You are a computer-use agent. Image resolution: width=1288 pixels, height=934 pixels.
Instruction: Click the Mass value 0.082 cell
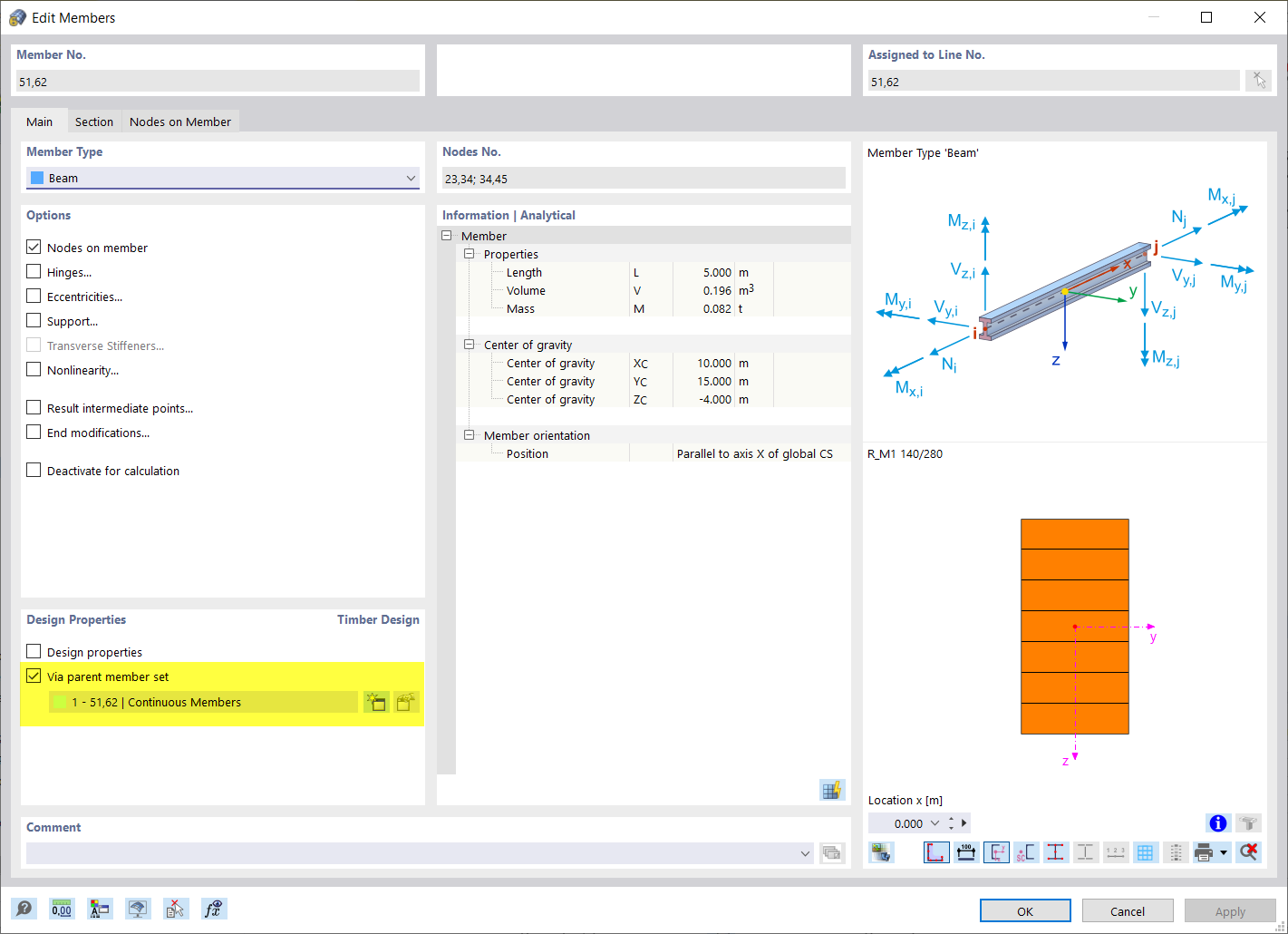click(702, 308)
